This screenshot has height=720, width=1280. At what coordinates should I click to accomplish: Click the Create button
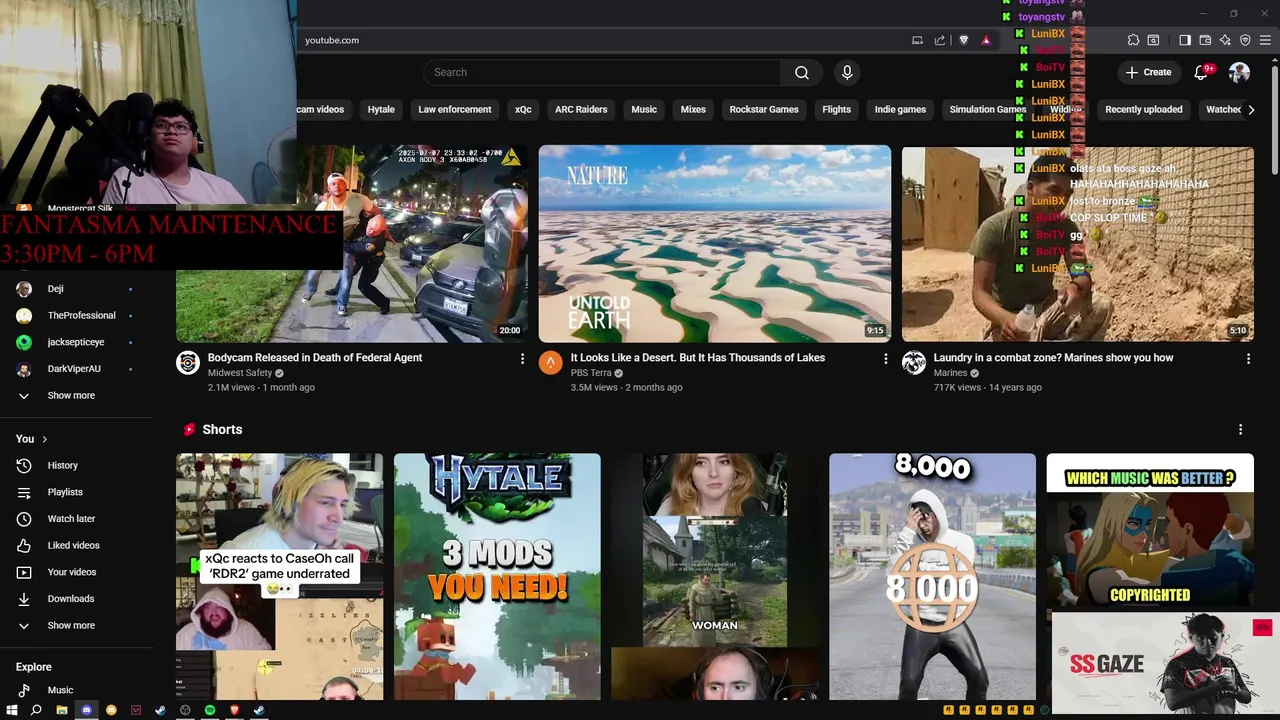pyautogui.click(x=1148, y=72)
